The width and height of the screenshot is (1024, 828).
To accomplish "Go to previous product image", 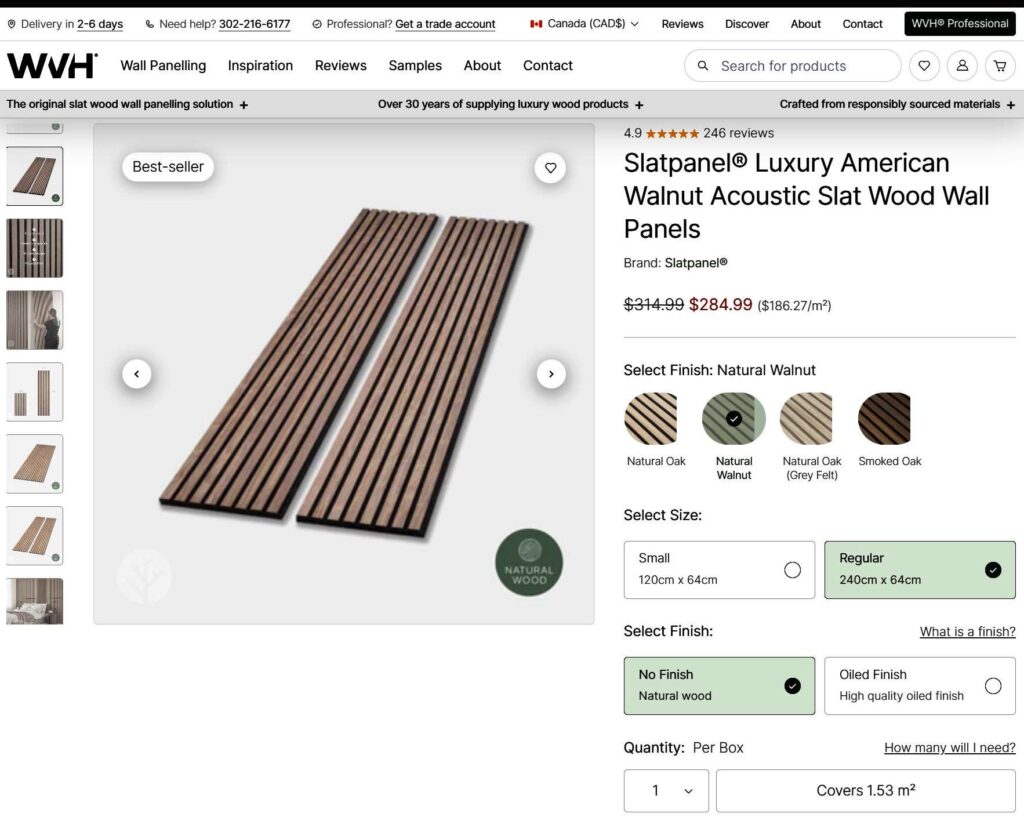I will (x=137, y=374).
